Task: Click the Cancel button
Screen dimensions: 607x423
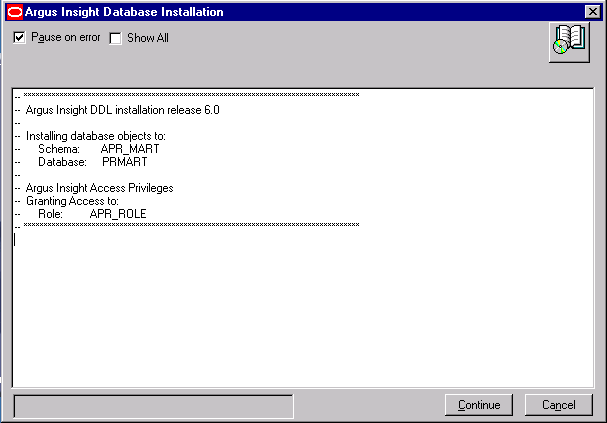Action: tap(559, 405)
